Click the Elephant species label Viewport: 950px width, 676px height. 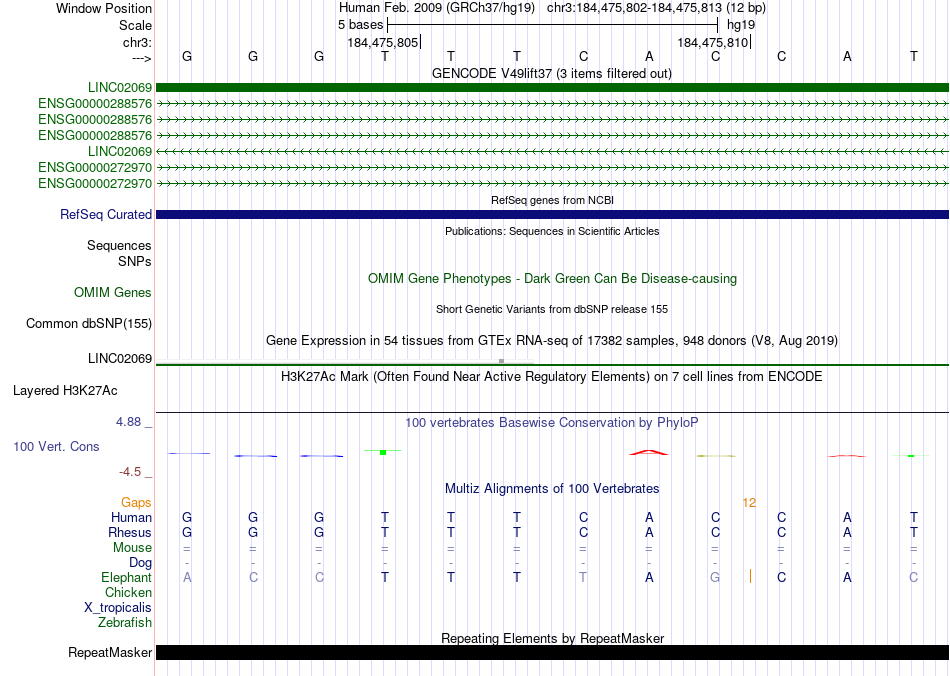[126, 578]
